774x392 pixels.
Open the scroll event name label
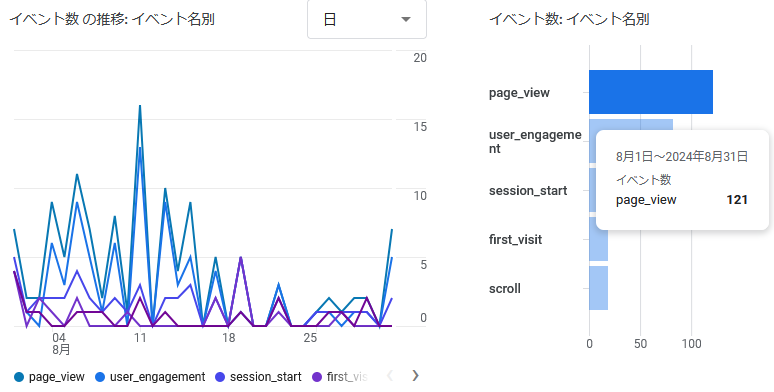point(504,288)
